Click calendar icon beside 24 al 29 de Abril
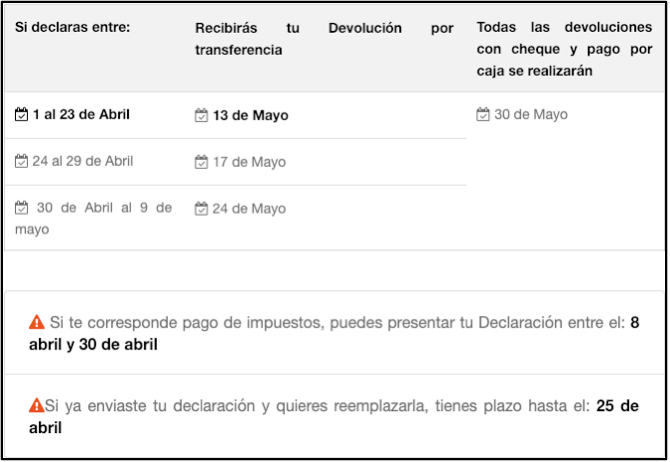The height and width of the screenshot is (462, 670). (21, 161)
